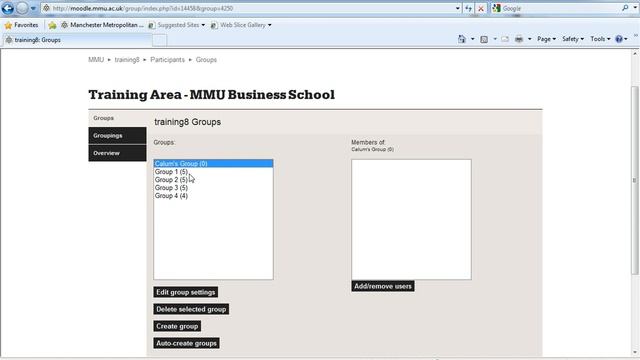Click inside the Google search box
This screenshot has height=360, width=640.
click(560, 8)
